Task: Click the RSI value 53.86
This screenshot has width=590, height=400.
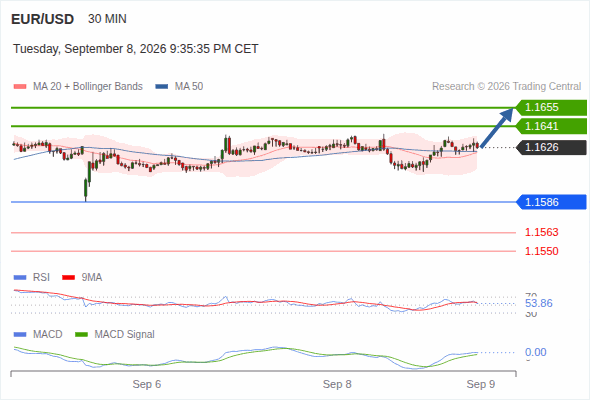Action: (x=539, y=303)
